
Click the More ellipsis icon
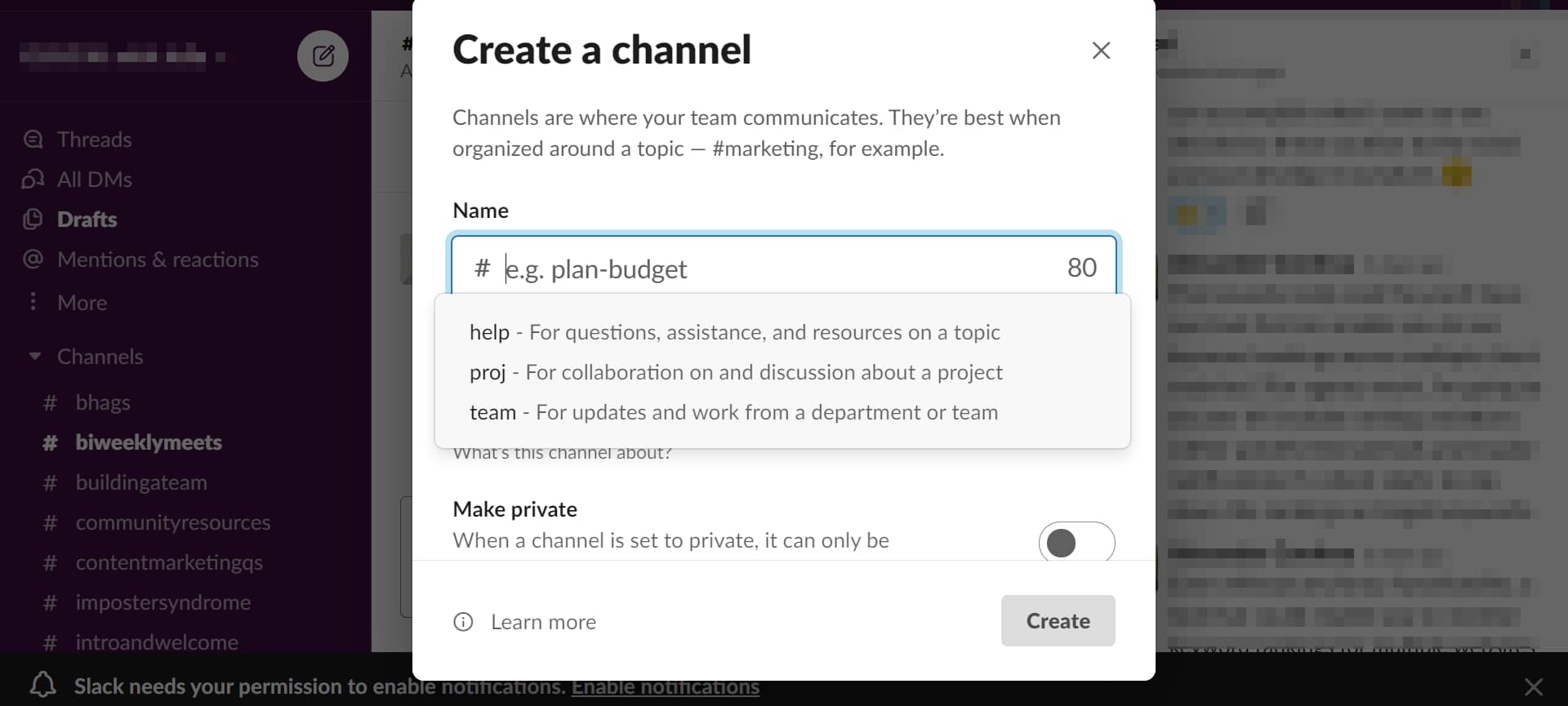(33, 301)
